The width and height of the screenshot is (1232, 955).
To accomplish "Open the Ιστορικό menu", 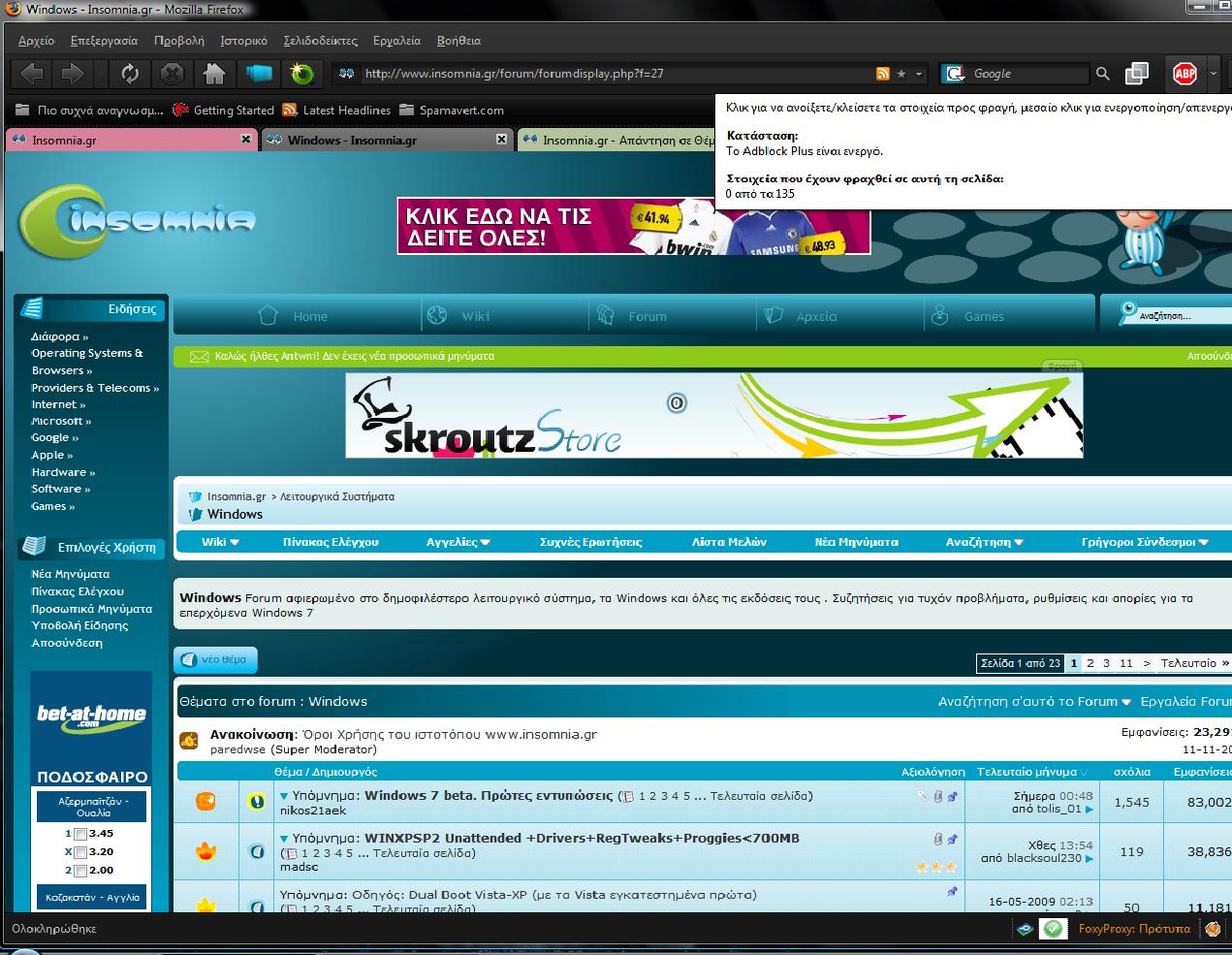I will [243, 41].
